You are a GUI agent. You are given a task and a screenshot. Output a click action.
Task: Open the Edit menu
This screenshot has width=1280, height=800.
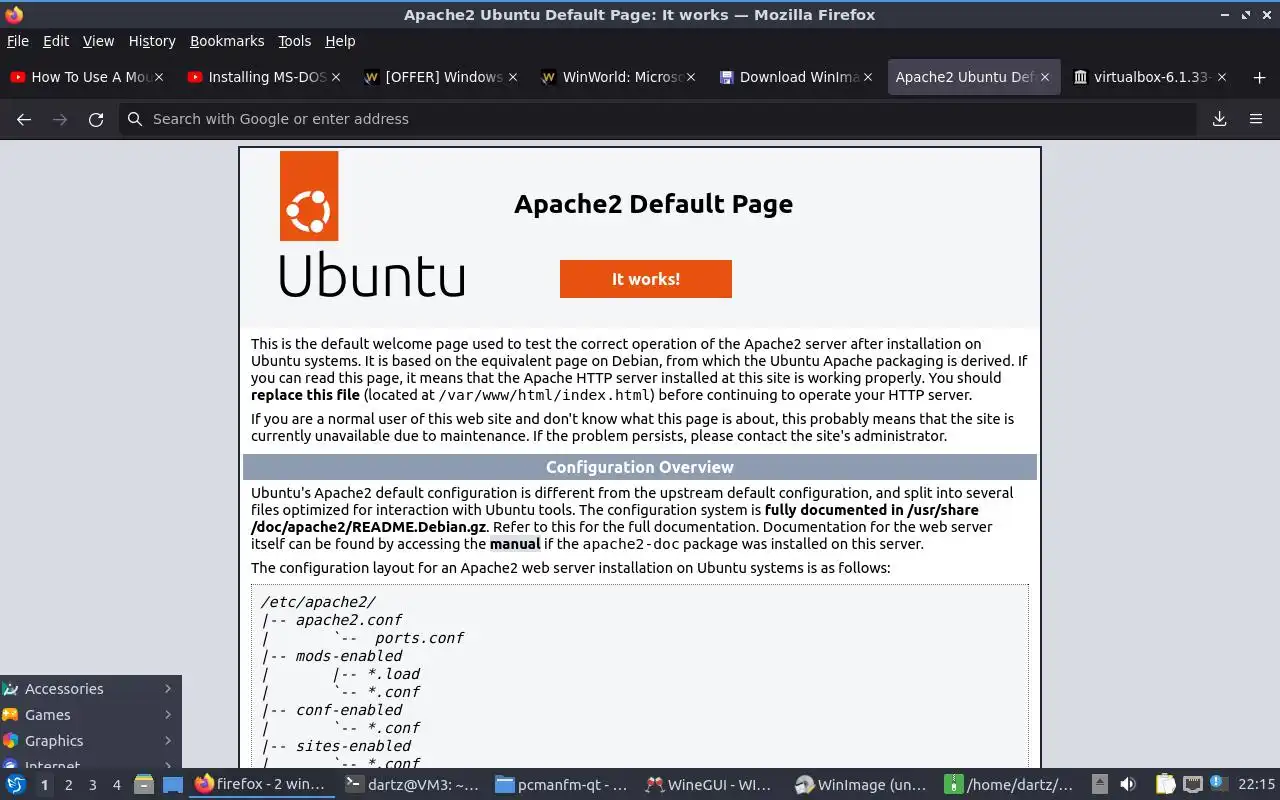click(56, 41)
